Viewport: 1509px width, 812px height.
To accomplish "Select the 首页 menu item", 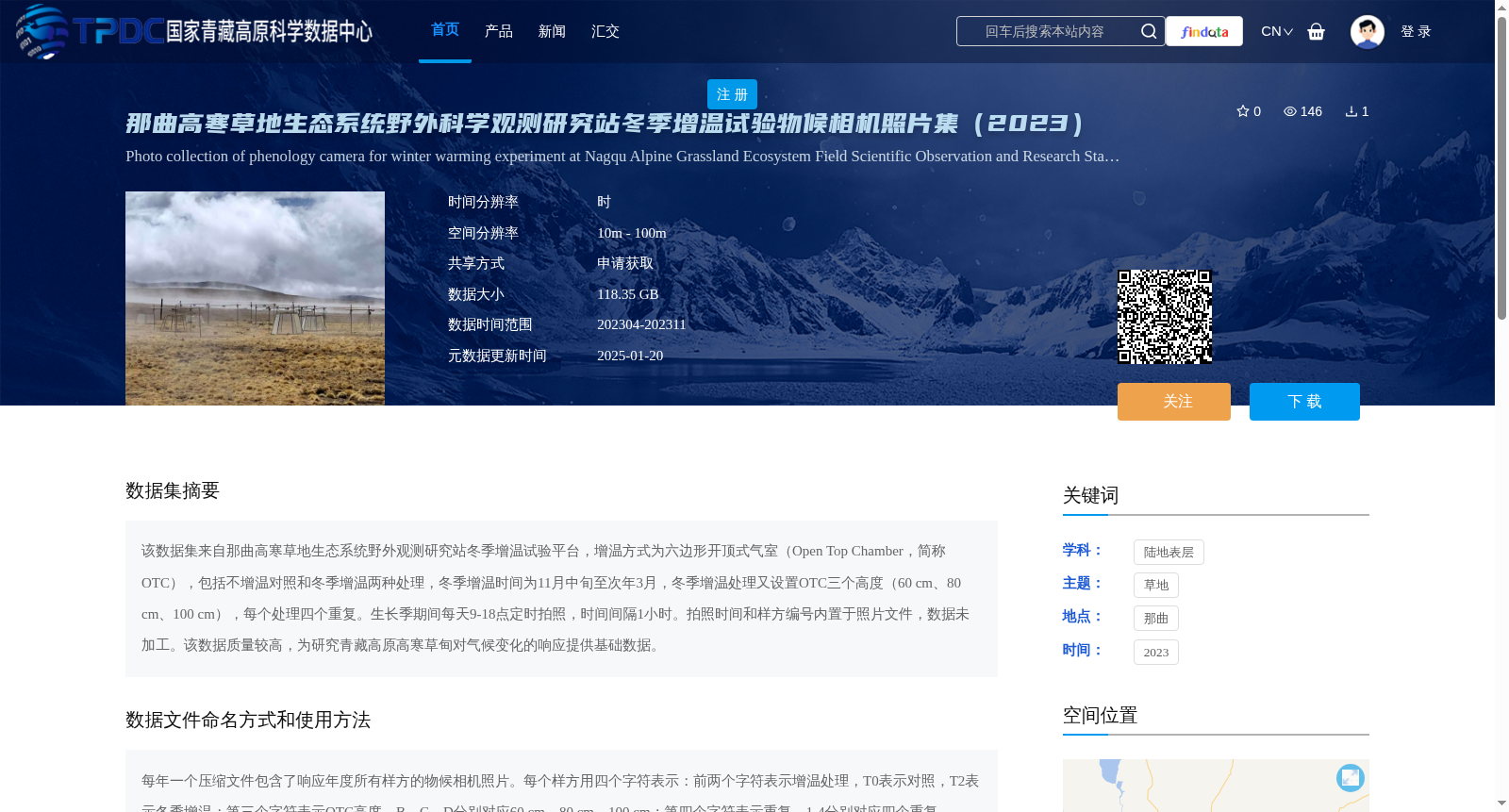I will (445, 30).
